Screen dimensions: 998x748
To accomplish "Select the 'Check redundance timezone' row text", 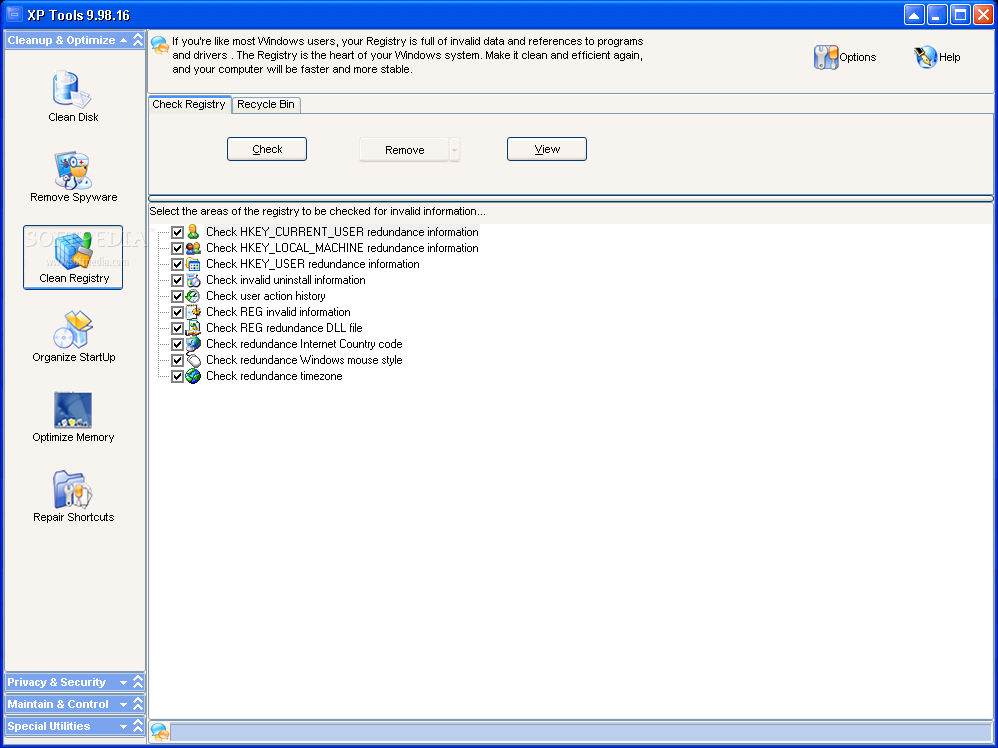I will coord(274,376).
